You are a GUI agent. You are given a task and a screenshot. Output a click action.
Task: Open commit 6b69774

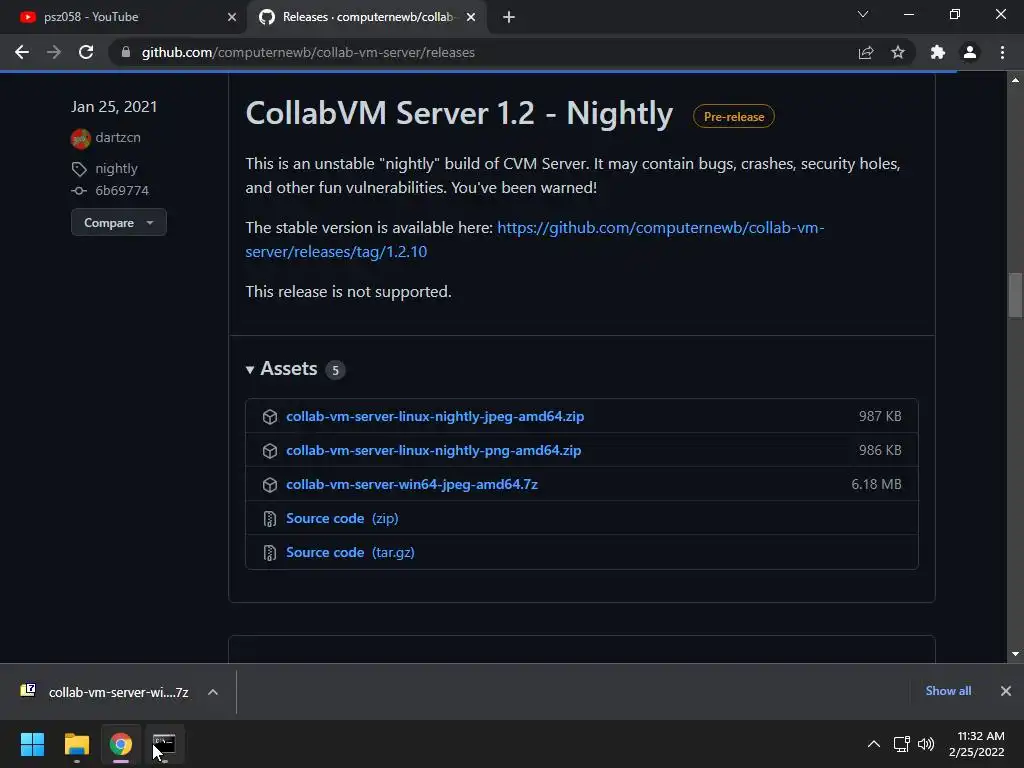122,191
